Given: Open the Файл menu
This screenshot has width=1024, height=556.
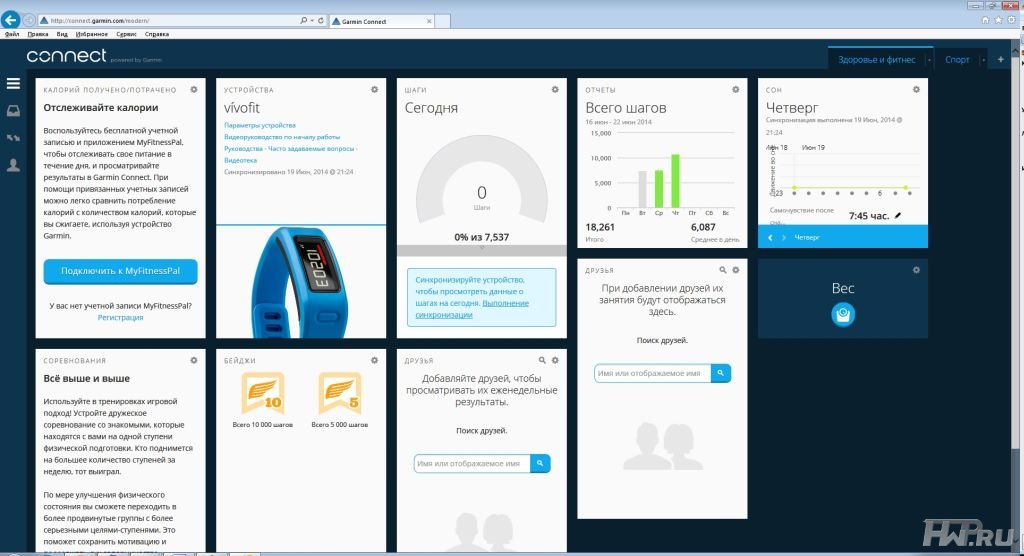Looking at the screenshot, I should click(x=12, y=34).
